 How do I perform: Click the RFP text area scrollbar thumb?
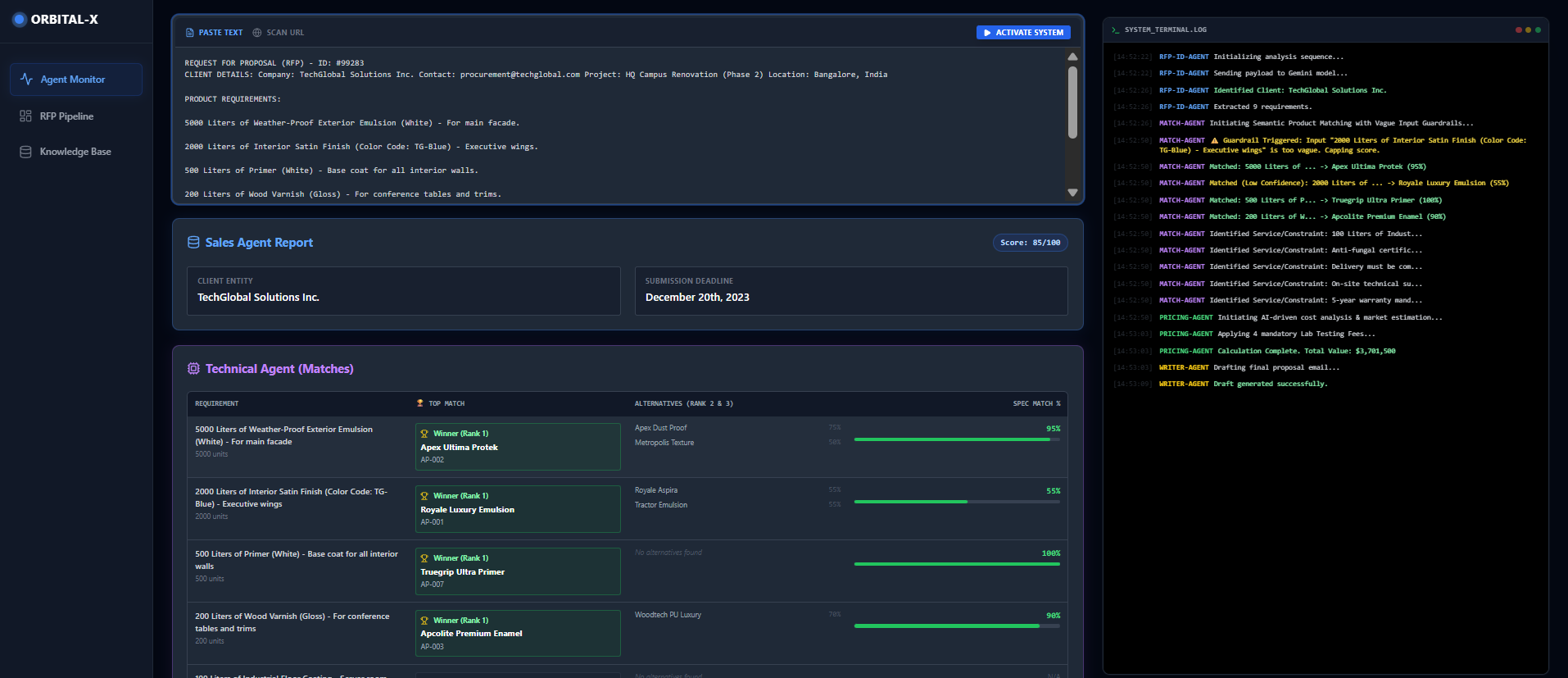[x=1072, y=102]
